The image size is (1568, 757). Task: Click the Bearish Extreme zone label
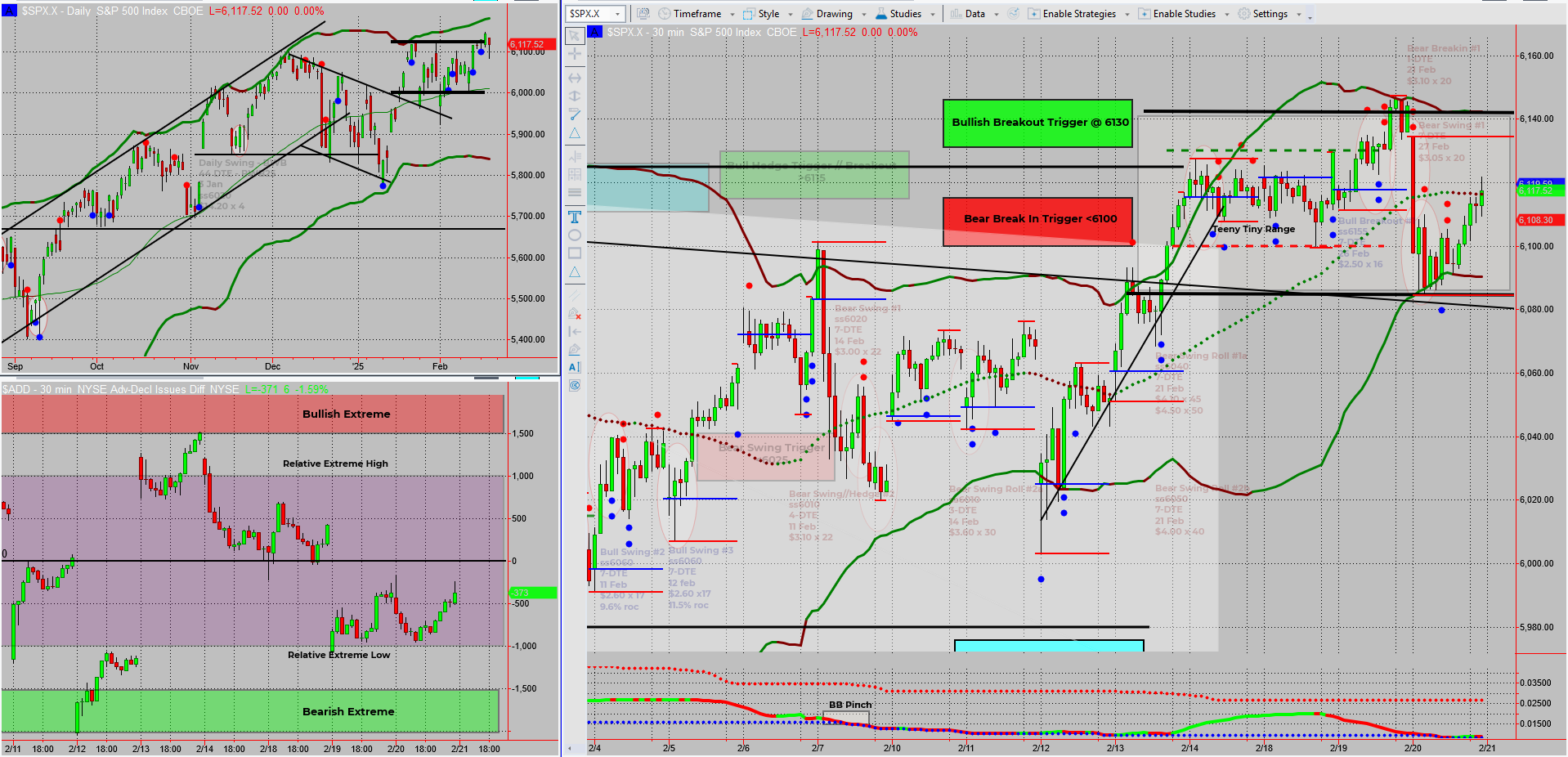[348, 712]
